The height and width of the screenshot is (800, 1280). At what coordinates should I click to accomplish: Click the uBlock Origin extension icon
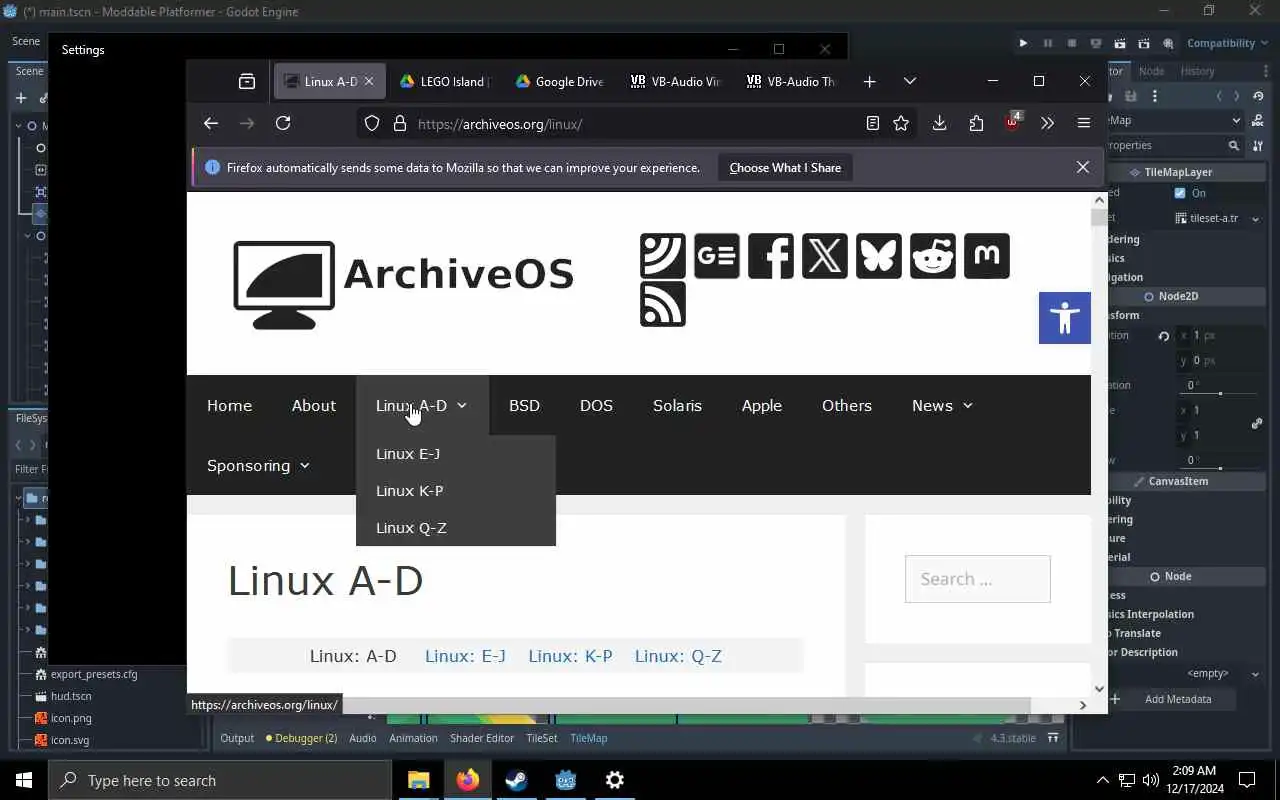[x=1012, y=123]
